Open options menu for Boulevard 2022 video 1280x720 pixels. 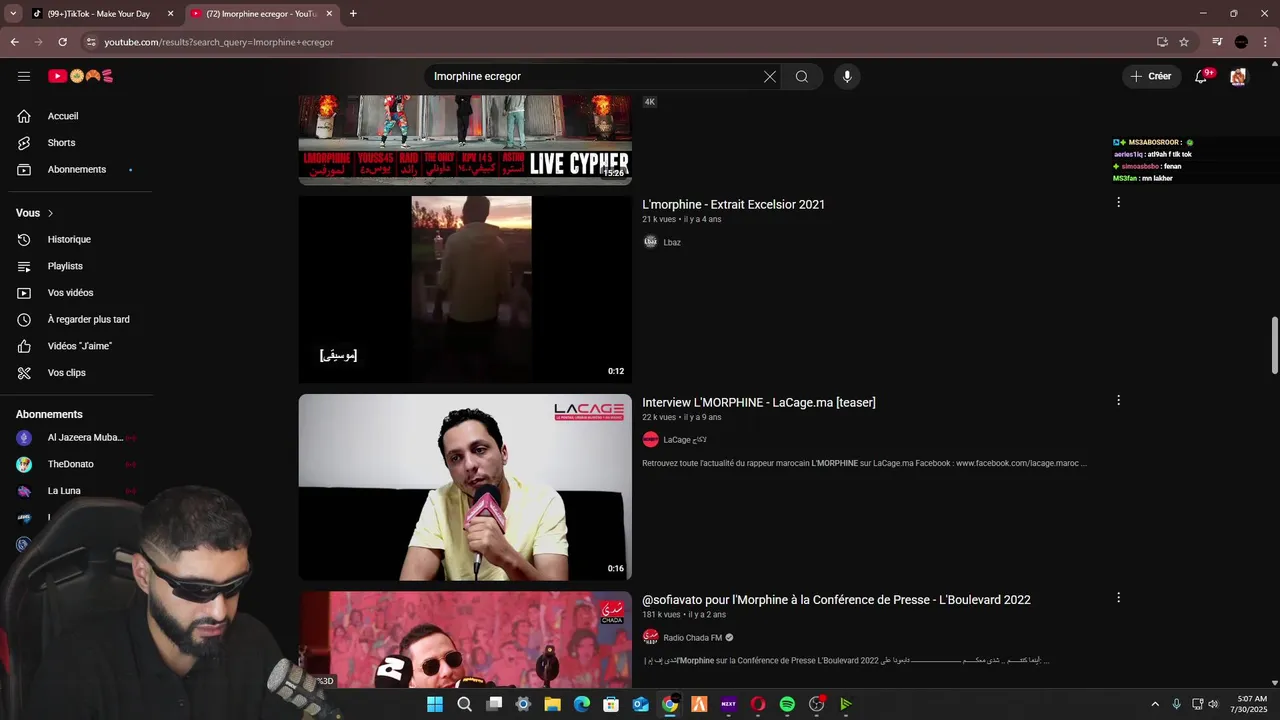(1118, 598)
